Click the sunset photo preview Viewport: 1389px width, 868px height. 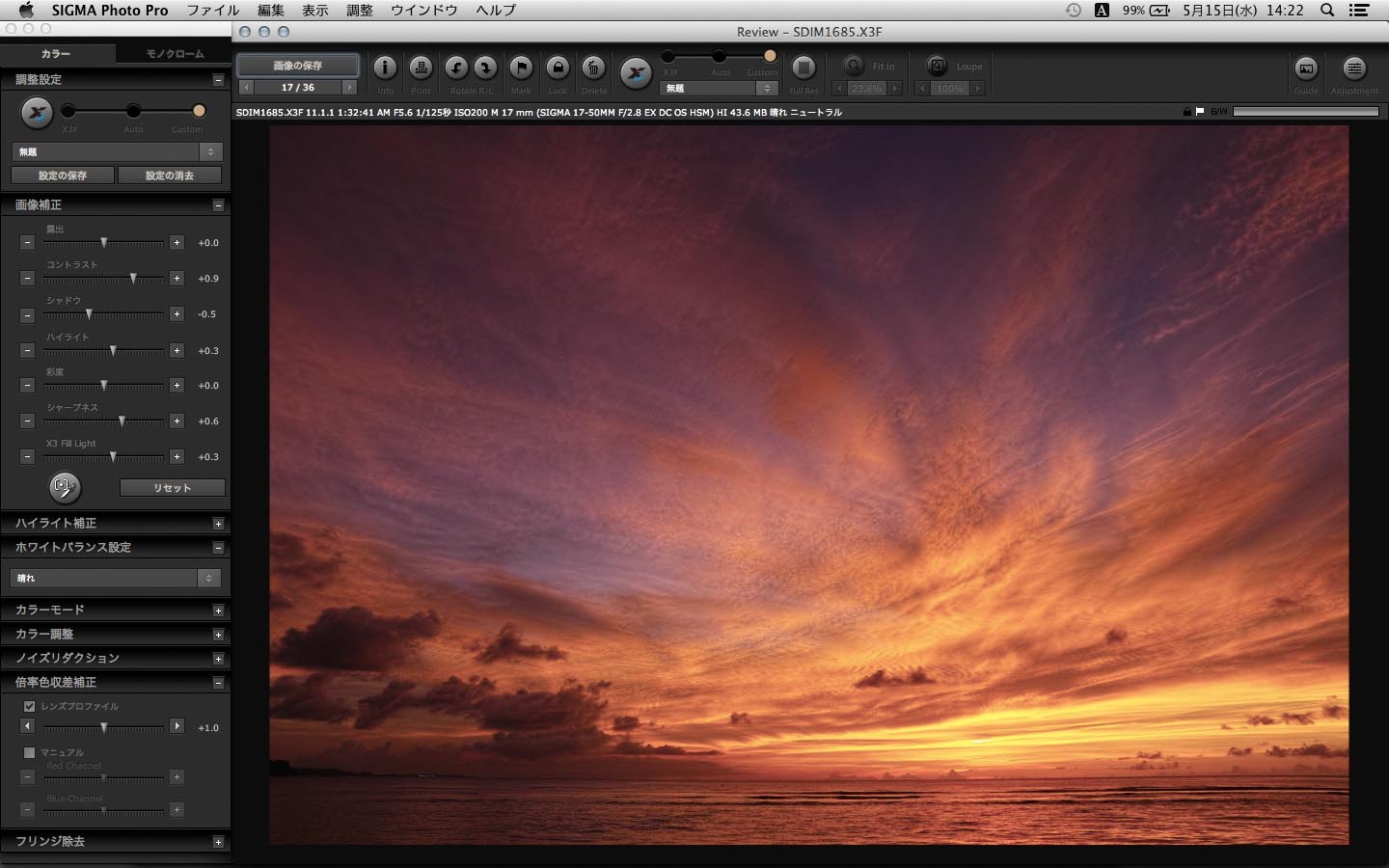(808, 485)
